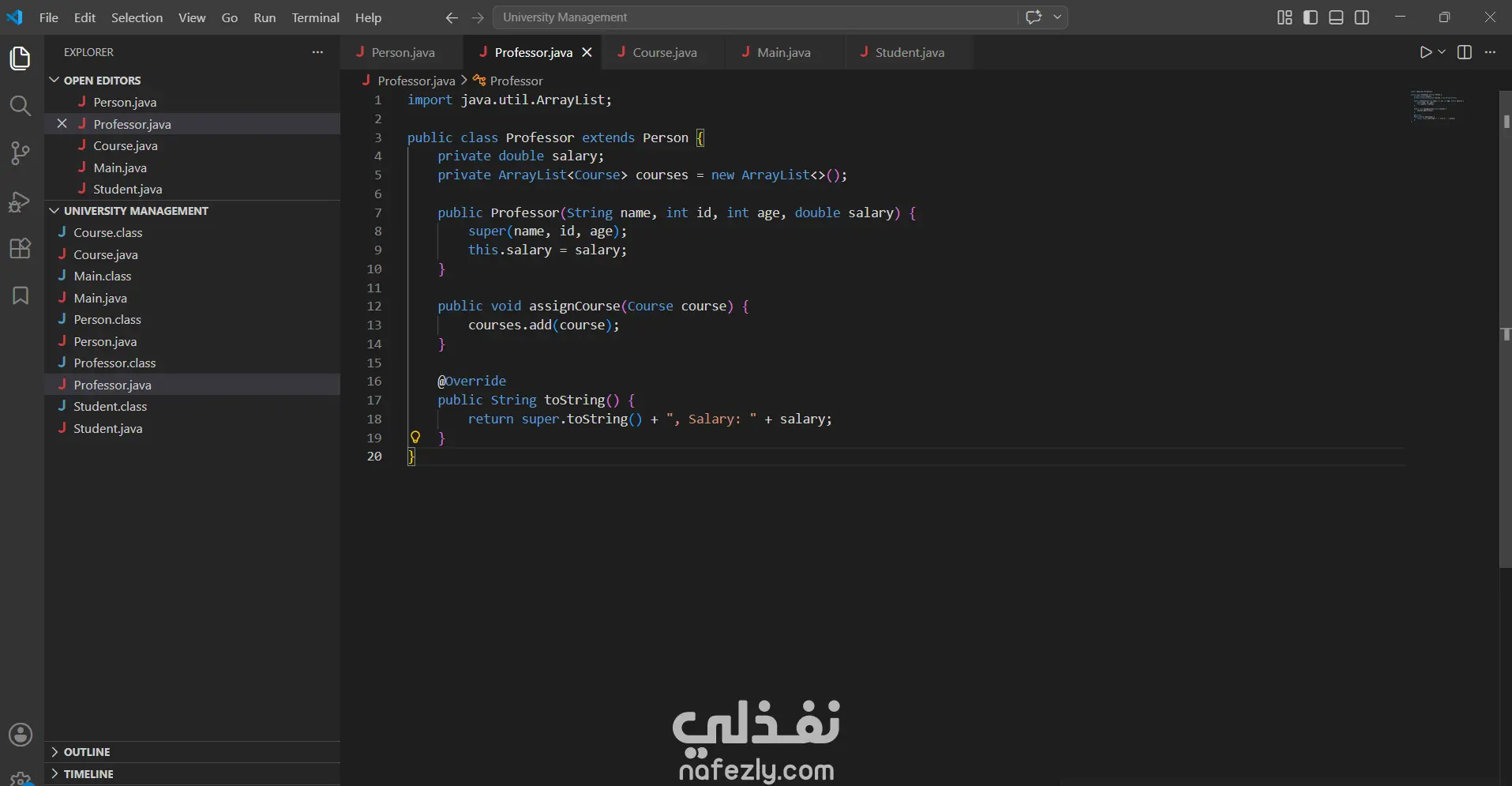
Task: Go back with the left arrow
Action: pyautogui.click(x=452, y=17)
